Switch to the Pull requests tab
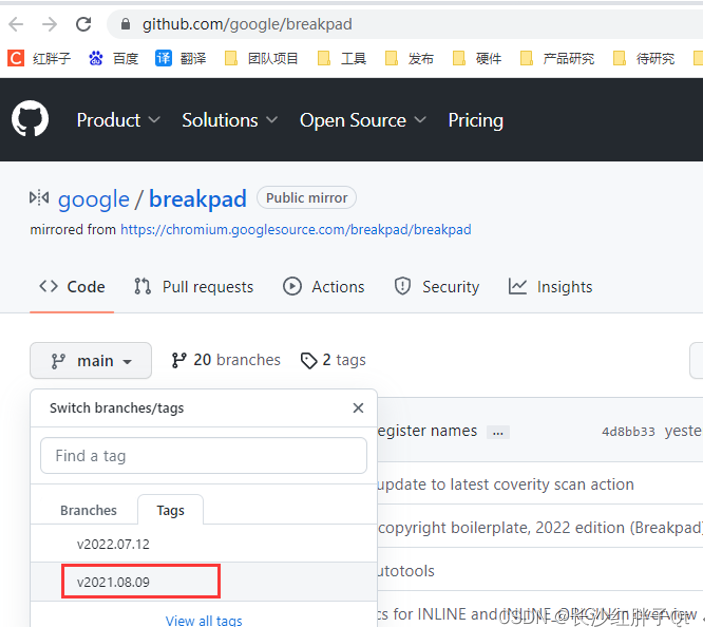This screenshot has height=637, width=705. (194, 286)
